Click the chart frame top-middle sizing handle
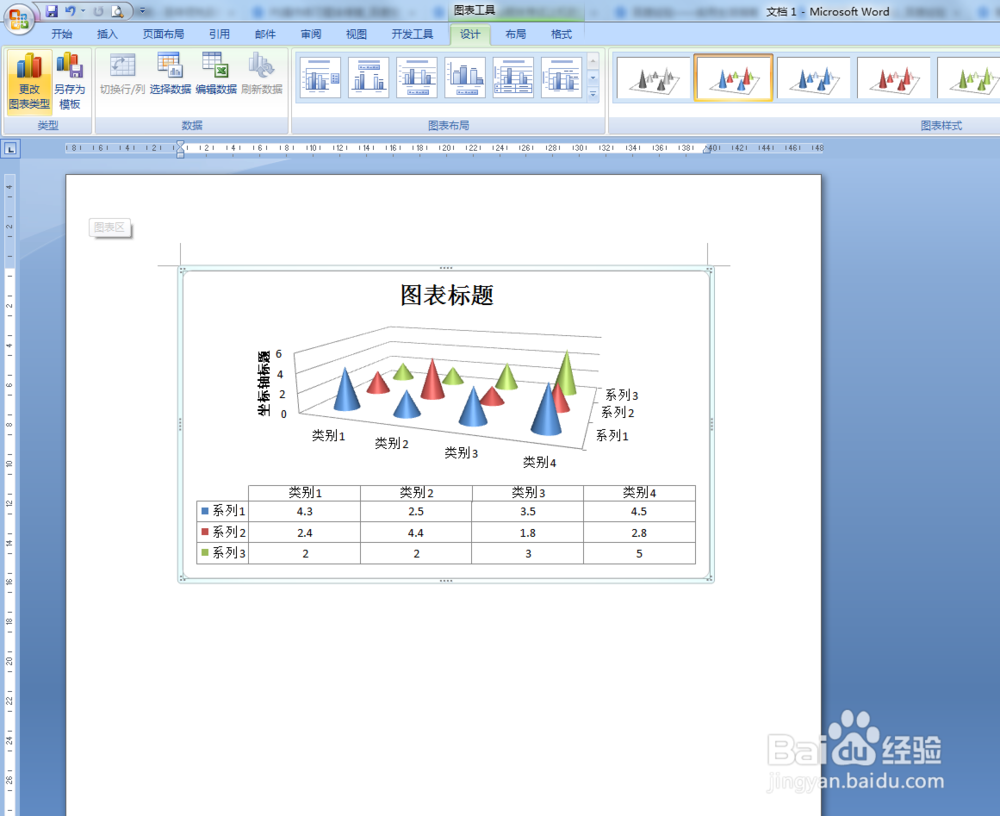Screen dimensions: 1000x816 (446, 268)
